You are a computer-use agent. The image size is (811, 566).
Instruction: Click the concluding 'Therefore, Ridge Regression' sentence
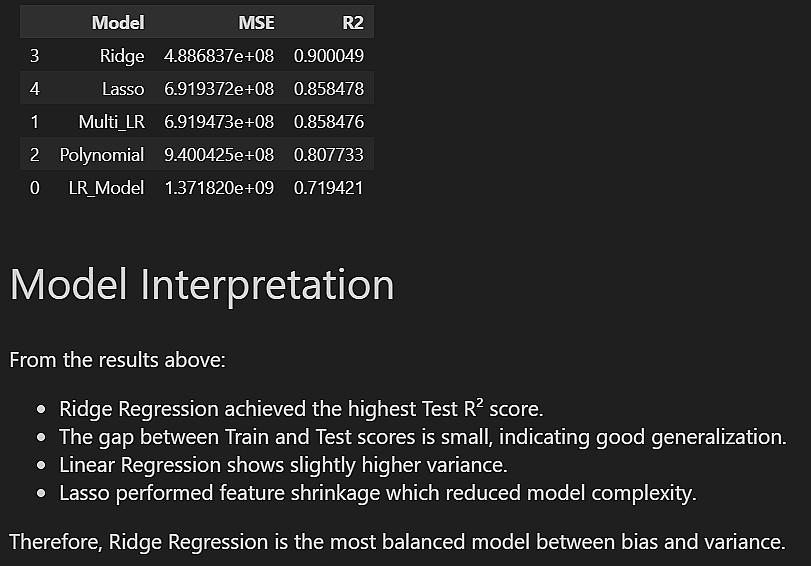(397, 542)
